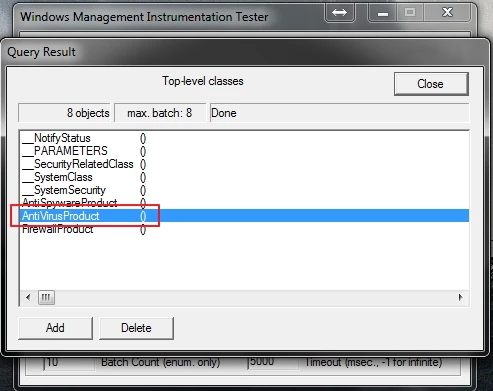Click the double-arrow button in the Tester title bar
Screen dimensions: 493x391
coord(339,13)
